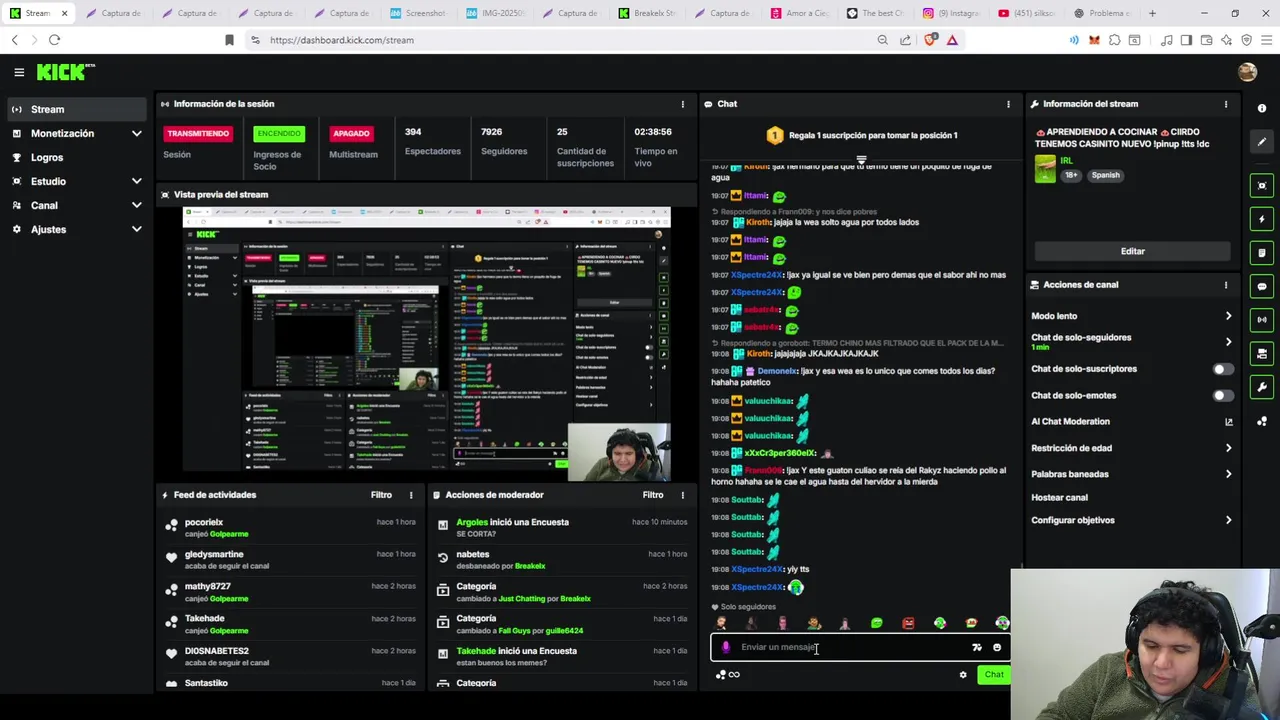Open Filtro in Feed de actividades
The height and width of the screenshot is (720, 1280).
381,495
